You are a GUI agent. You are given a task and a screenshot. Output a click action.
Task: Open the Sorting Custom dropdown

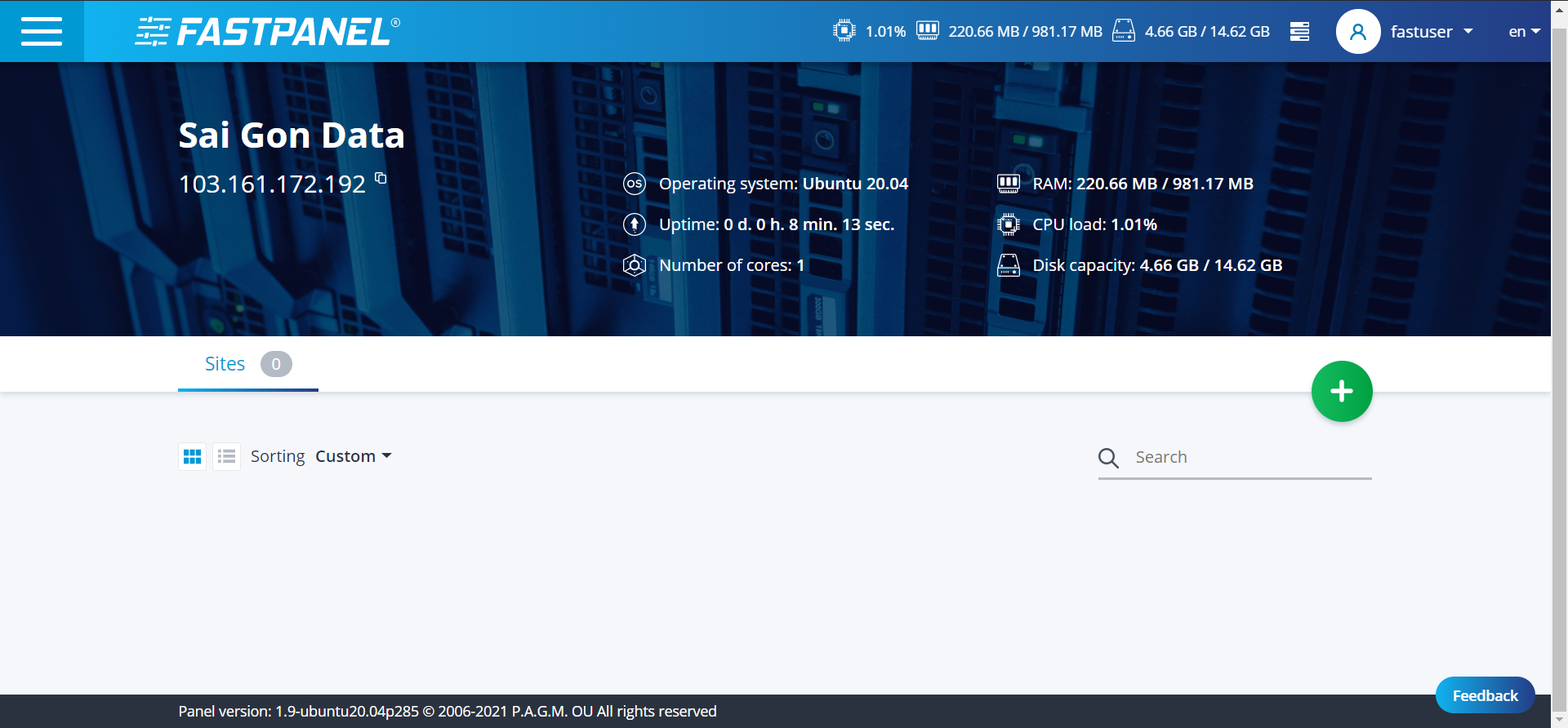(354, 456)
